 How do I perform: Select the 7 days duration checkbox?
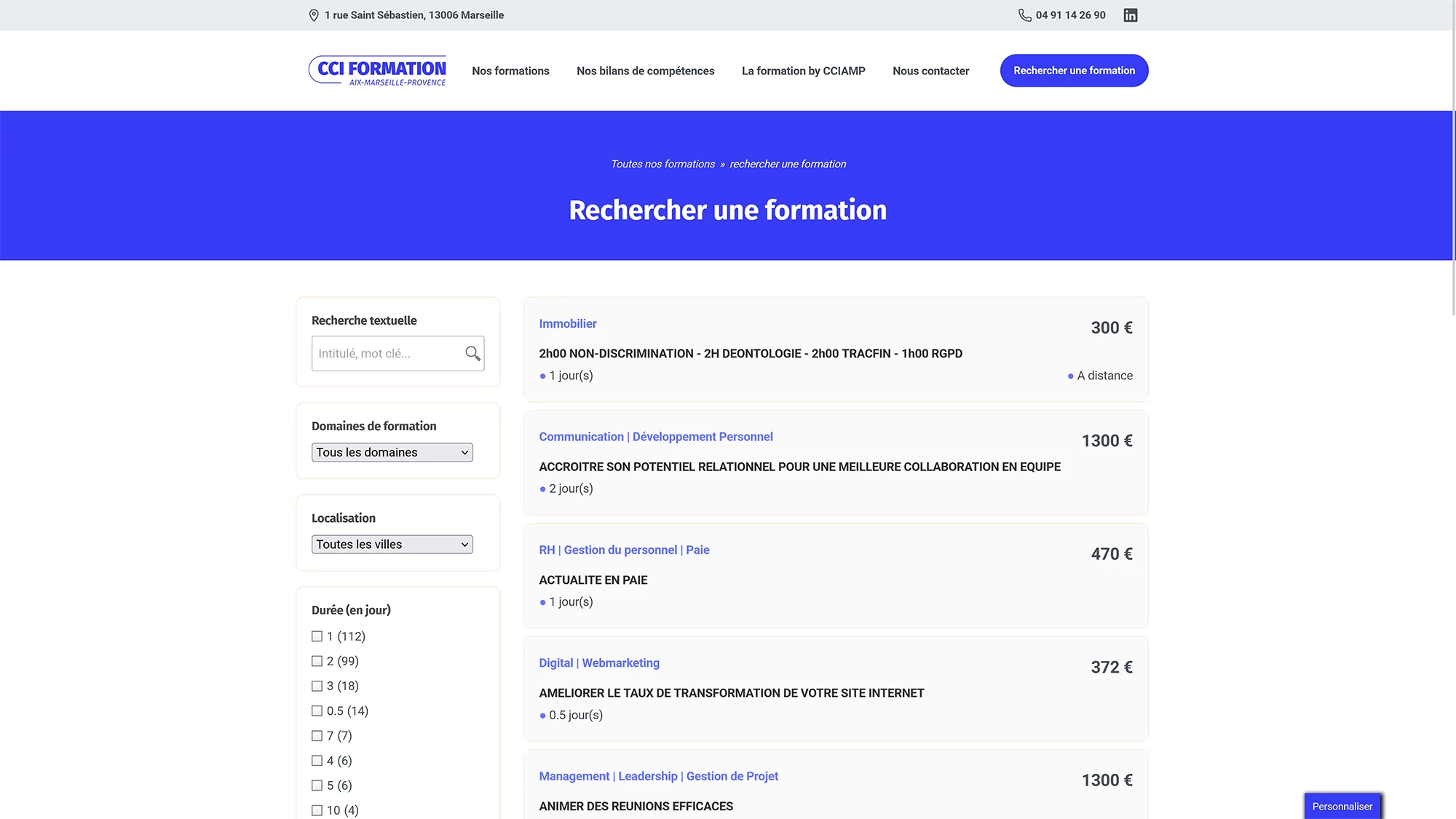(317, 735)
